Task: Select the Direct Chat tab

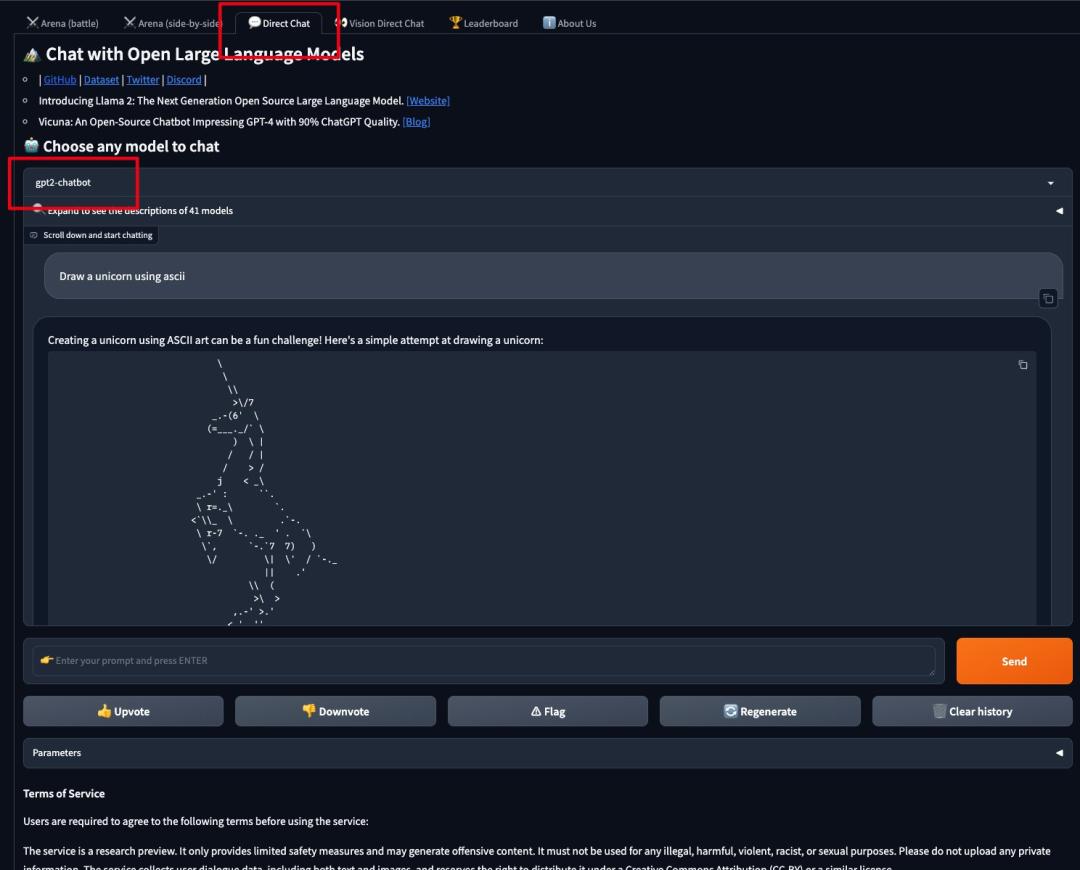Action: (x=279, y=23)
